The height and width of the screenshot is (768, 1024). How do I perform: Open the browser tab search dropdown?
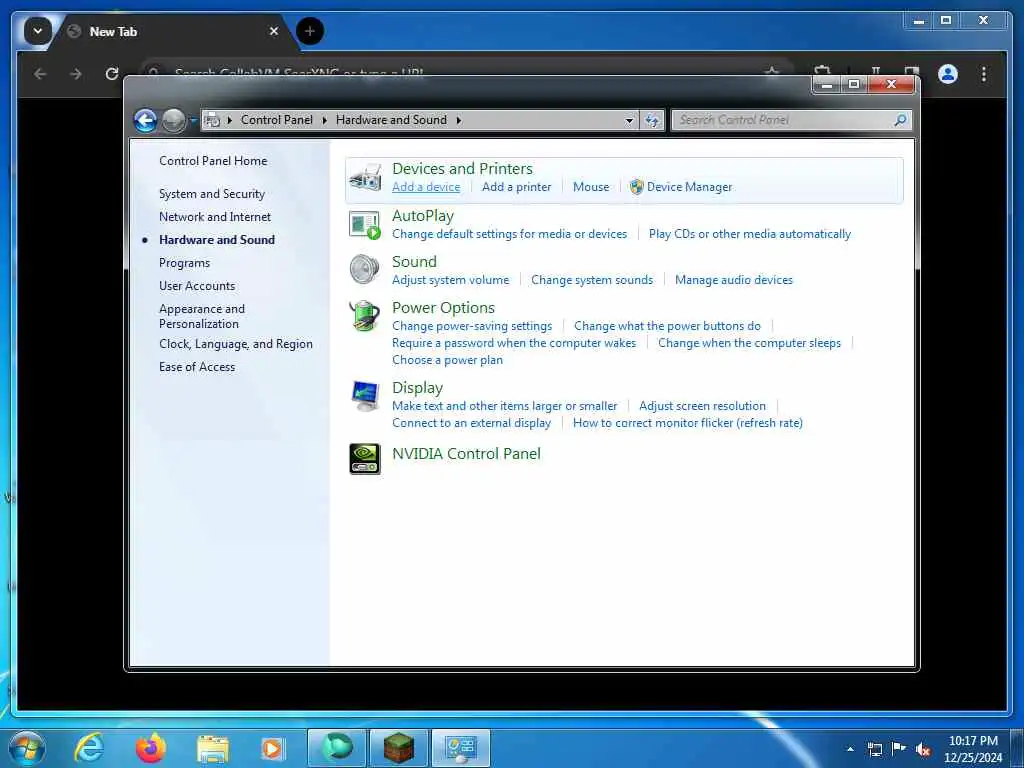38,31
